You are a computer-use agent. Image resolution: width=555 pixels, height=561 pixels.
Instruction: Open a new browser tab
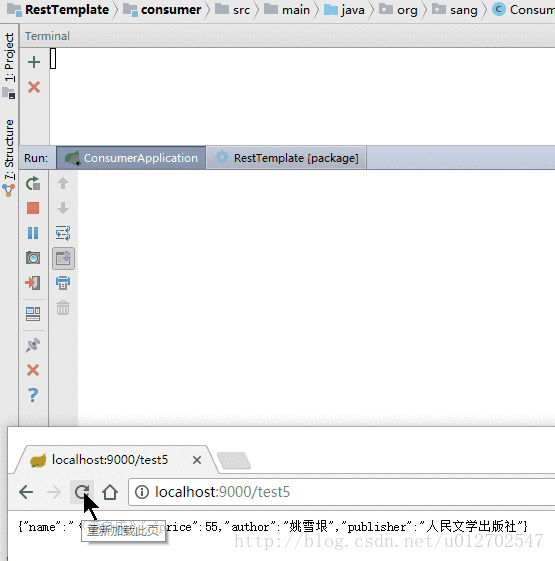point(234,460)
